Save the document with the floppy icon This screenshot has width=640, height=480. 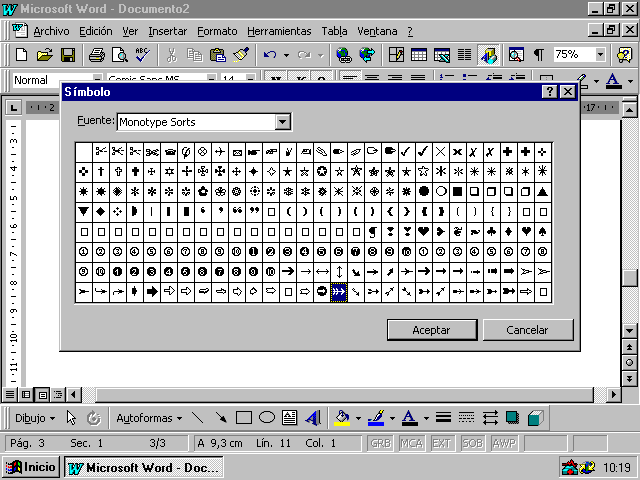(68, 55)
